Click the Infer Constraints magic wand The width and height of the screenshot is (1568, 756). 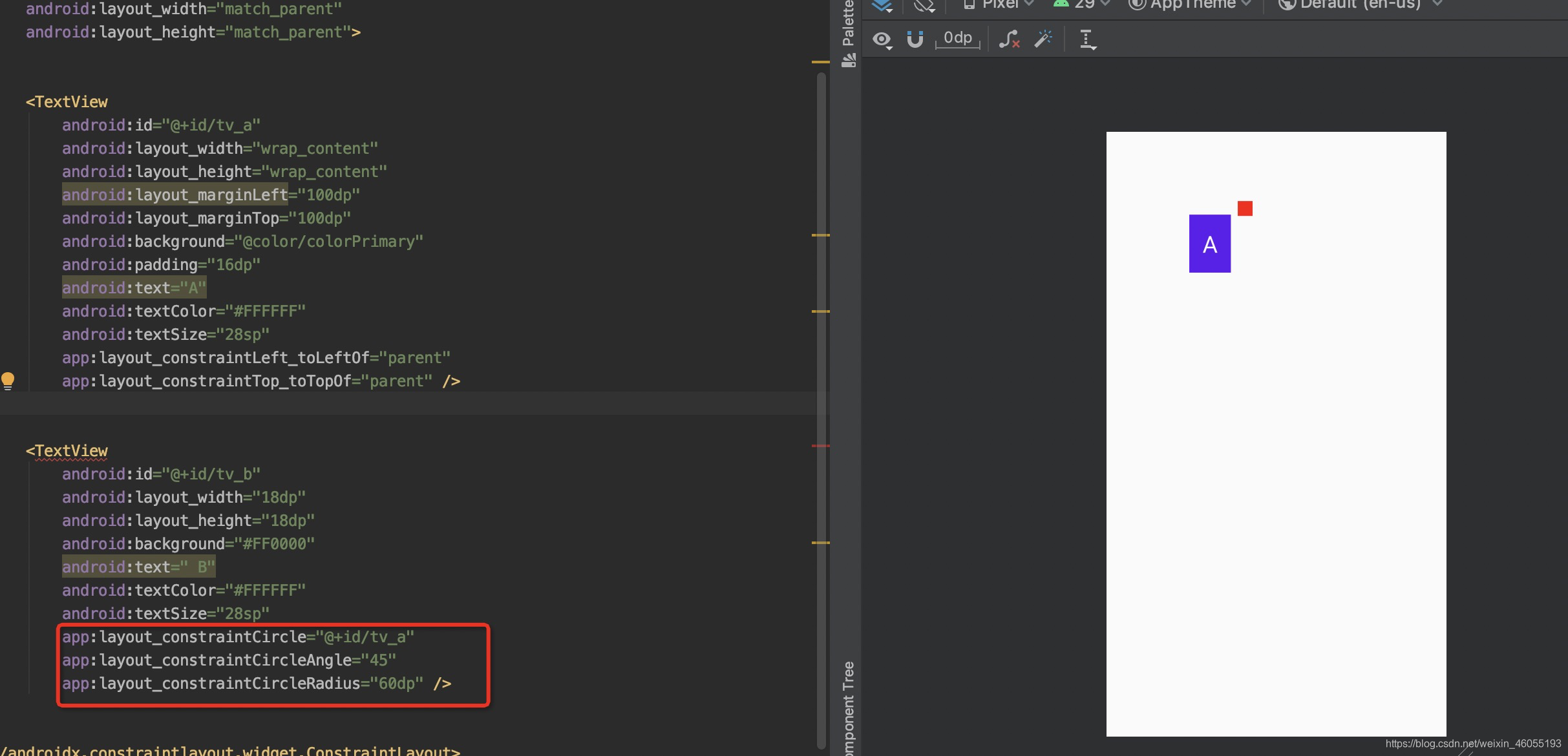pyautogui.click(x=1043, y=39)
